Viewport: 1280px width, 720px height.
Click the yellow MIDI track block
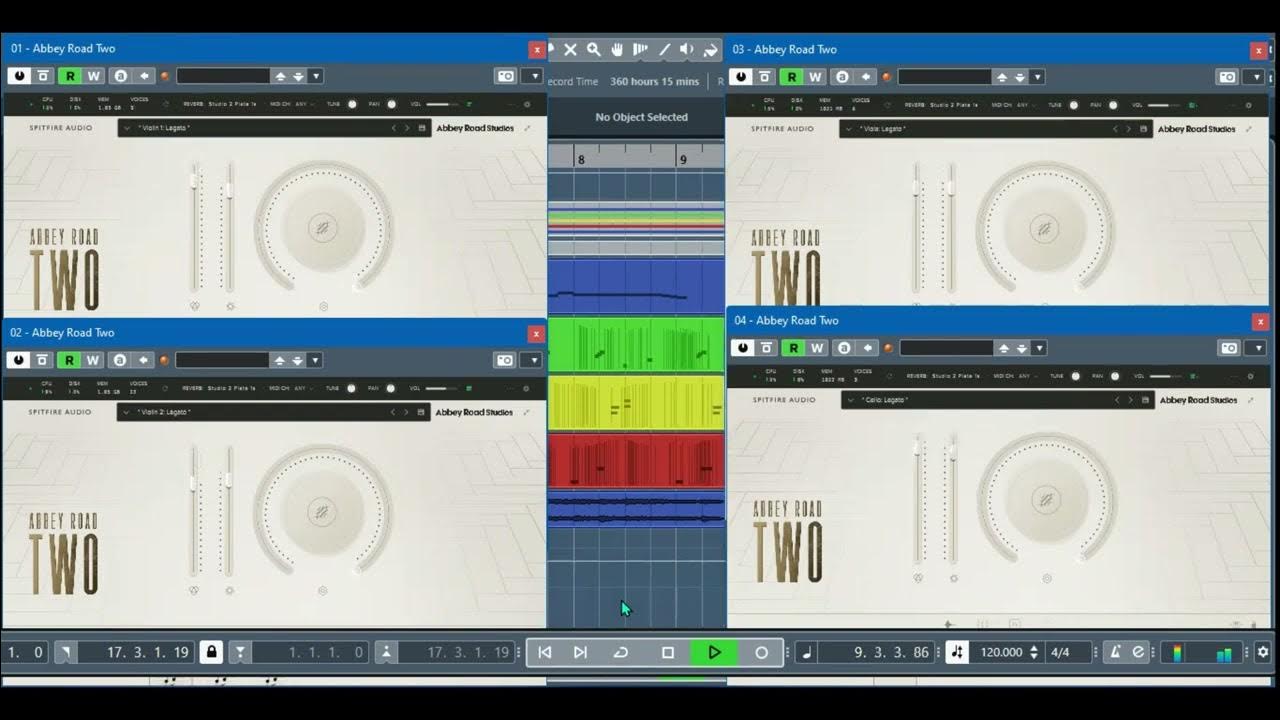636,403
